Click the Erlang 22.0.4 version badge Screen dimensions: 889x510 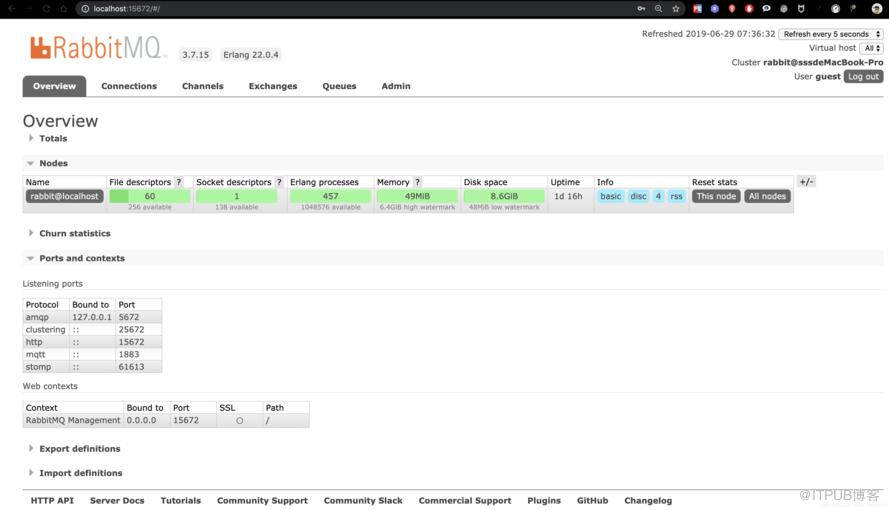point(251,55)
